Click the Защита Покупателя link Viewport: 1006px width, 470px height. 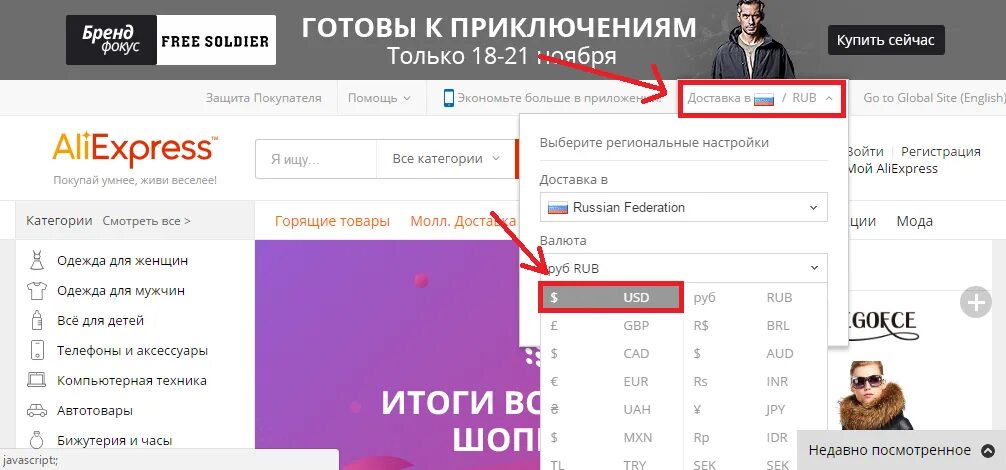[x=263, y=98]
